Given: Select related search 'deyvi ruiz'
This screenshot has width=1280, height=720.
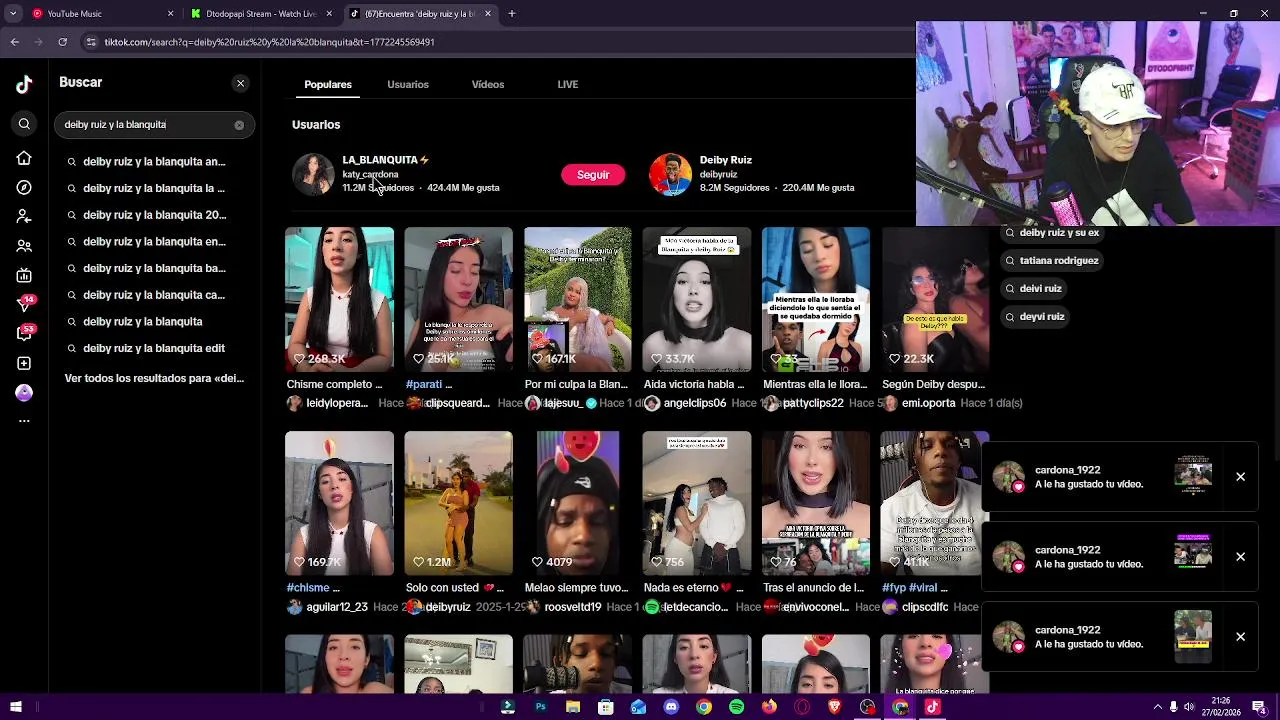Looking at the screenshot, I should pos(1034,317).
